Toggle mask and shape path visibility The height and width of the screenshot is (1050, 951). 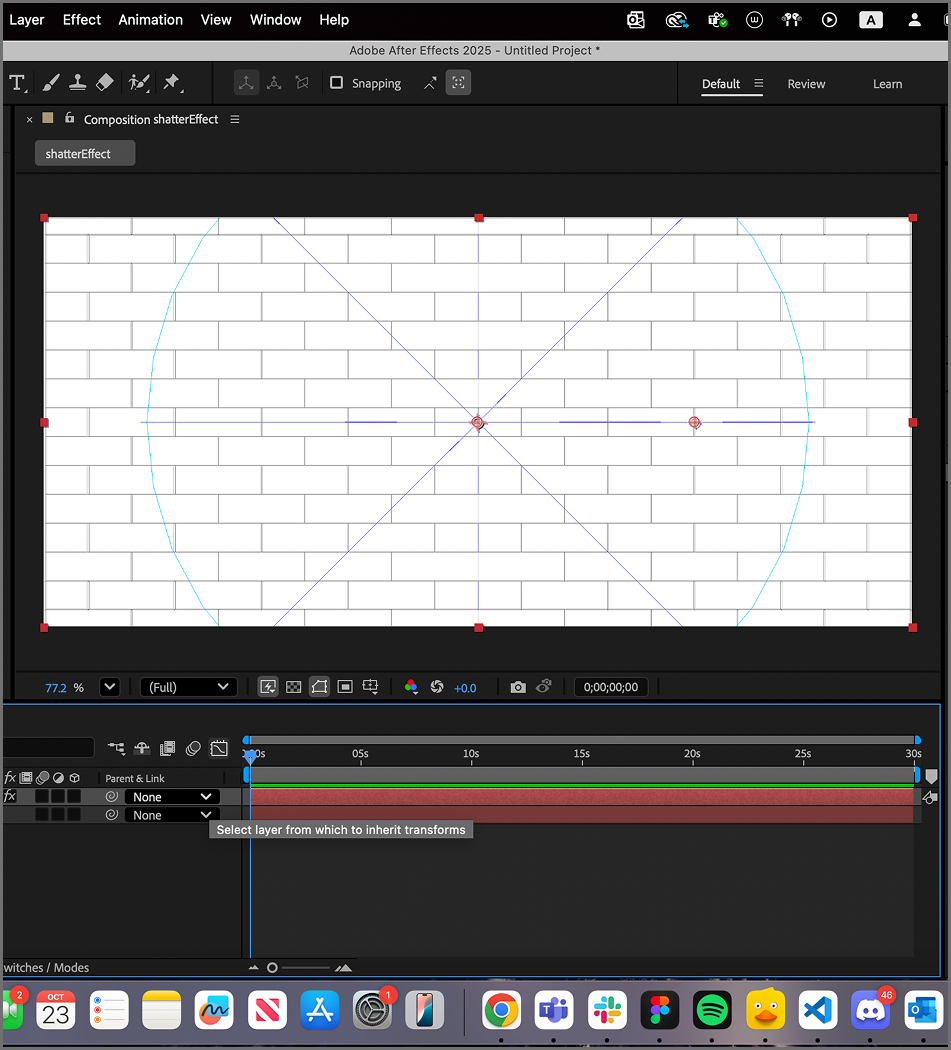319,687
